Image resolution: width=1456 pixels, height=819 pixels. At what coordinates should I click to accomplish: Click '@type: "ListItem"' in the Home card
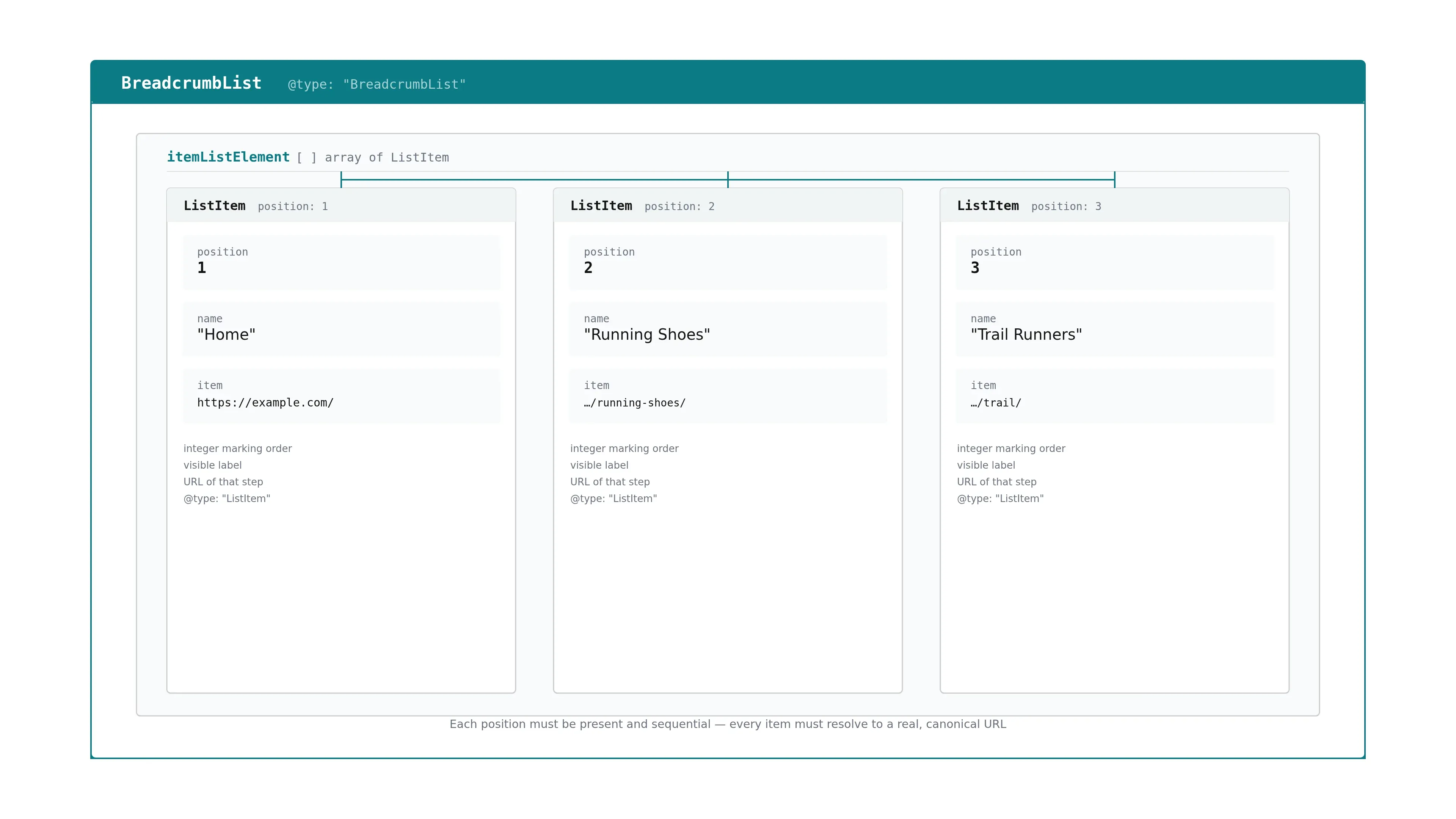click(227, 499)
